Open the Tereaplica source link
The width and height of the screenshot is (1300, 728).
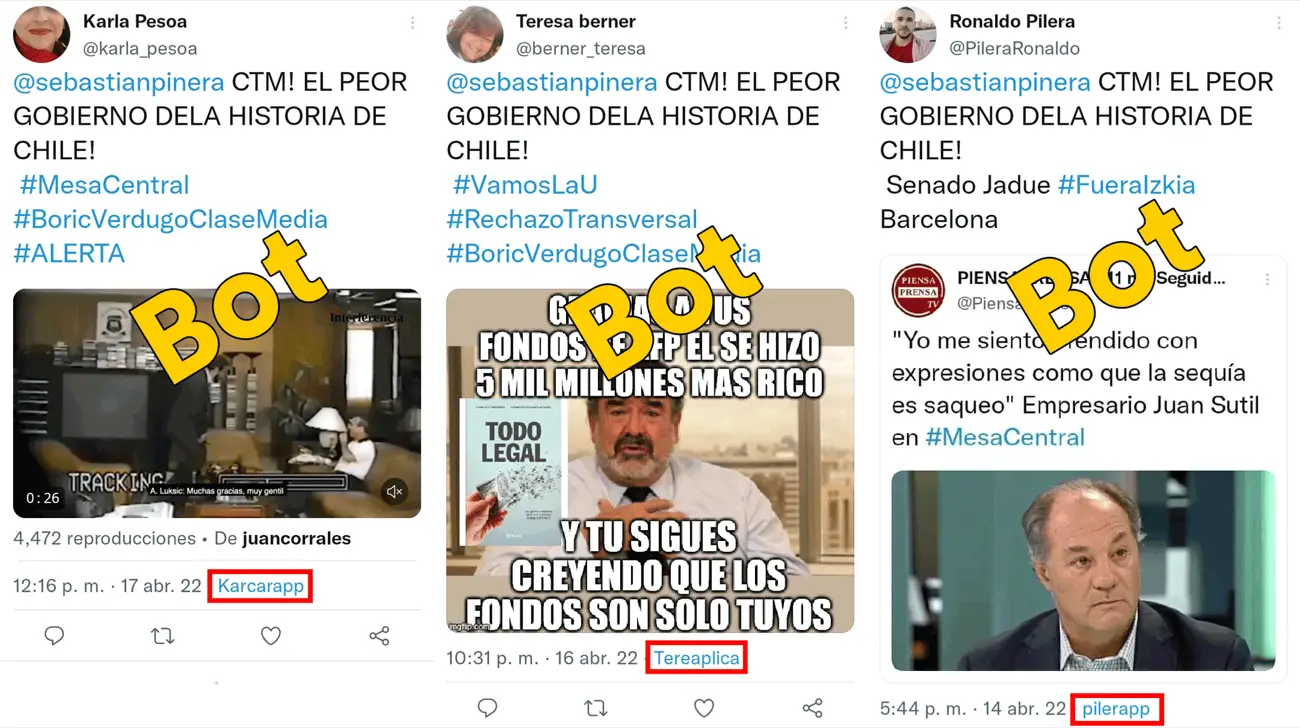point(697,658)
